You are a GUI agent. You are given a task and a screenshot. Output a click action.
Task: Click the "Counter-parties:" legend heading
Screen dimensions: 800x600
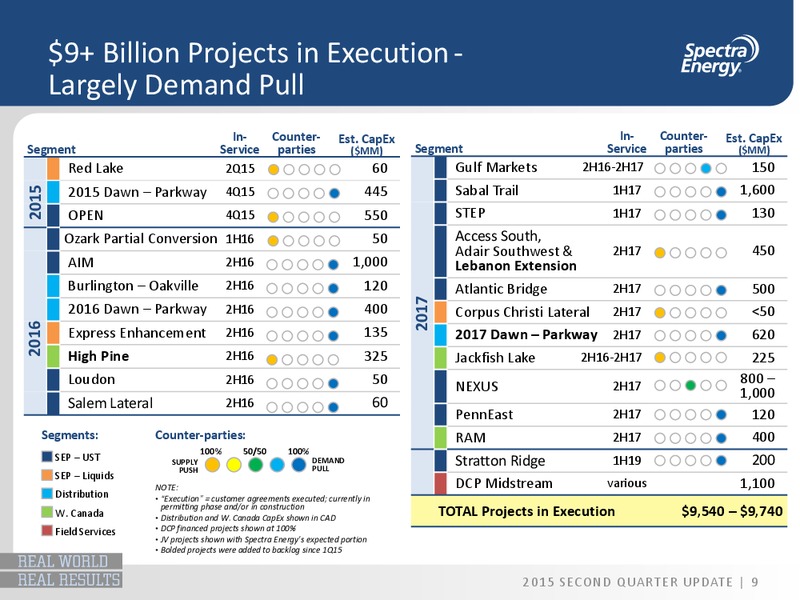pyautogui.click(x=200, y=435)
